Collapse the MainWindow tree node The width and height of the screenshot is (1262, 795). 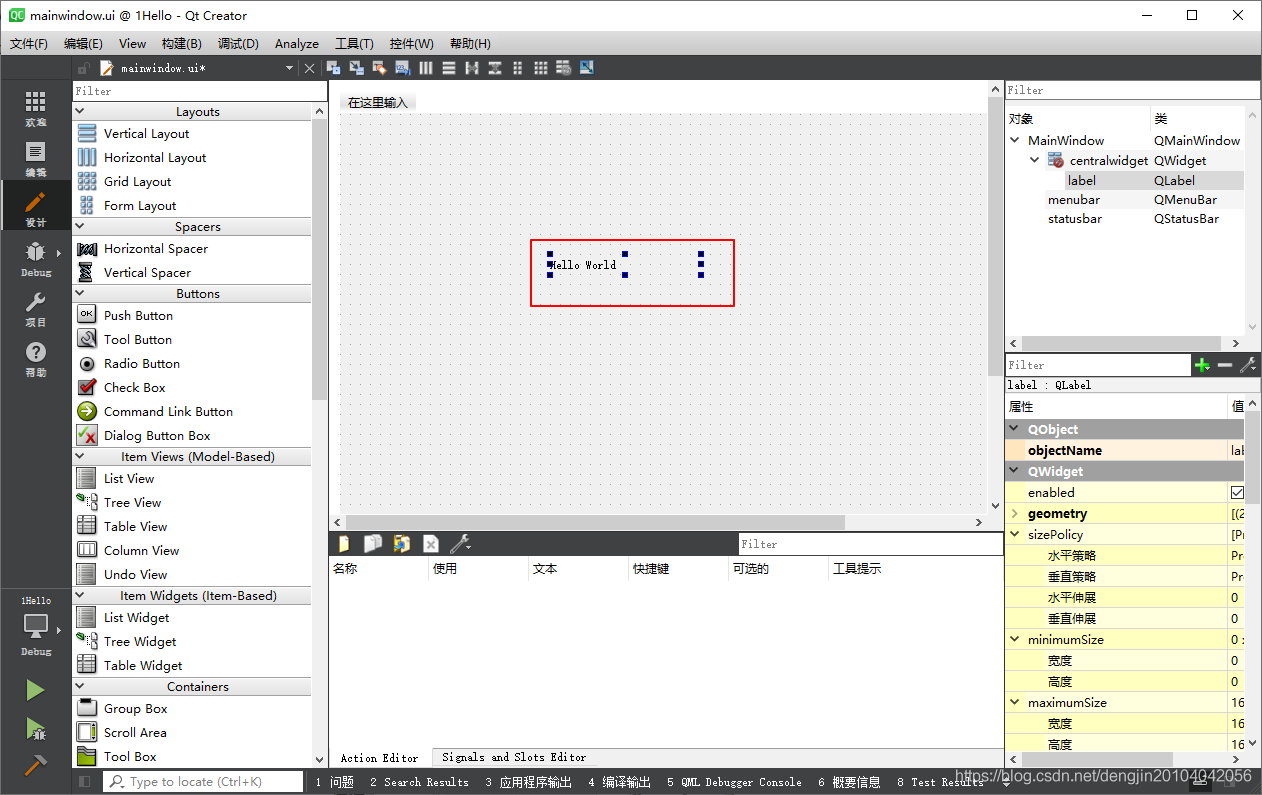tap(1016, 141)
